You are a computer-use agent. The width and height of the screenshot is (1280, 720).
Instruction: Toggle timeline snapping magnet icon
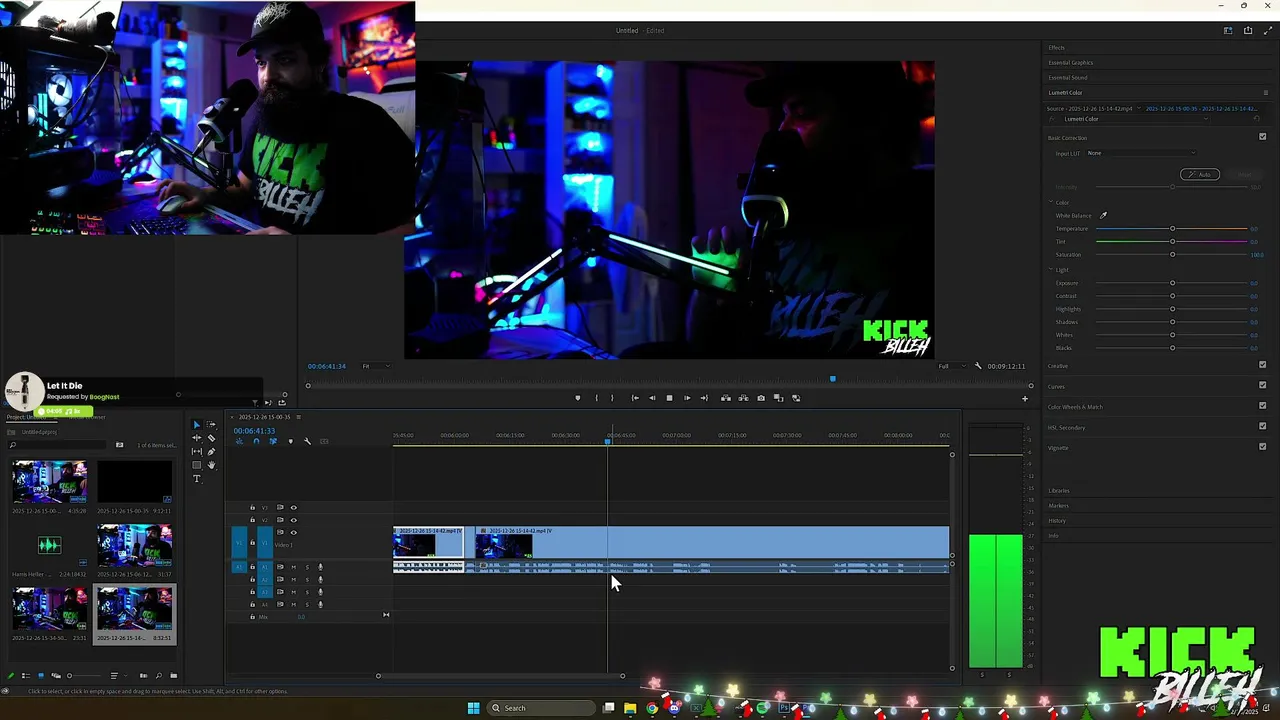256,441
